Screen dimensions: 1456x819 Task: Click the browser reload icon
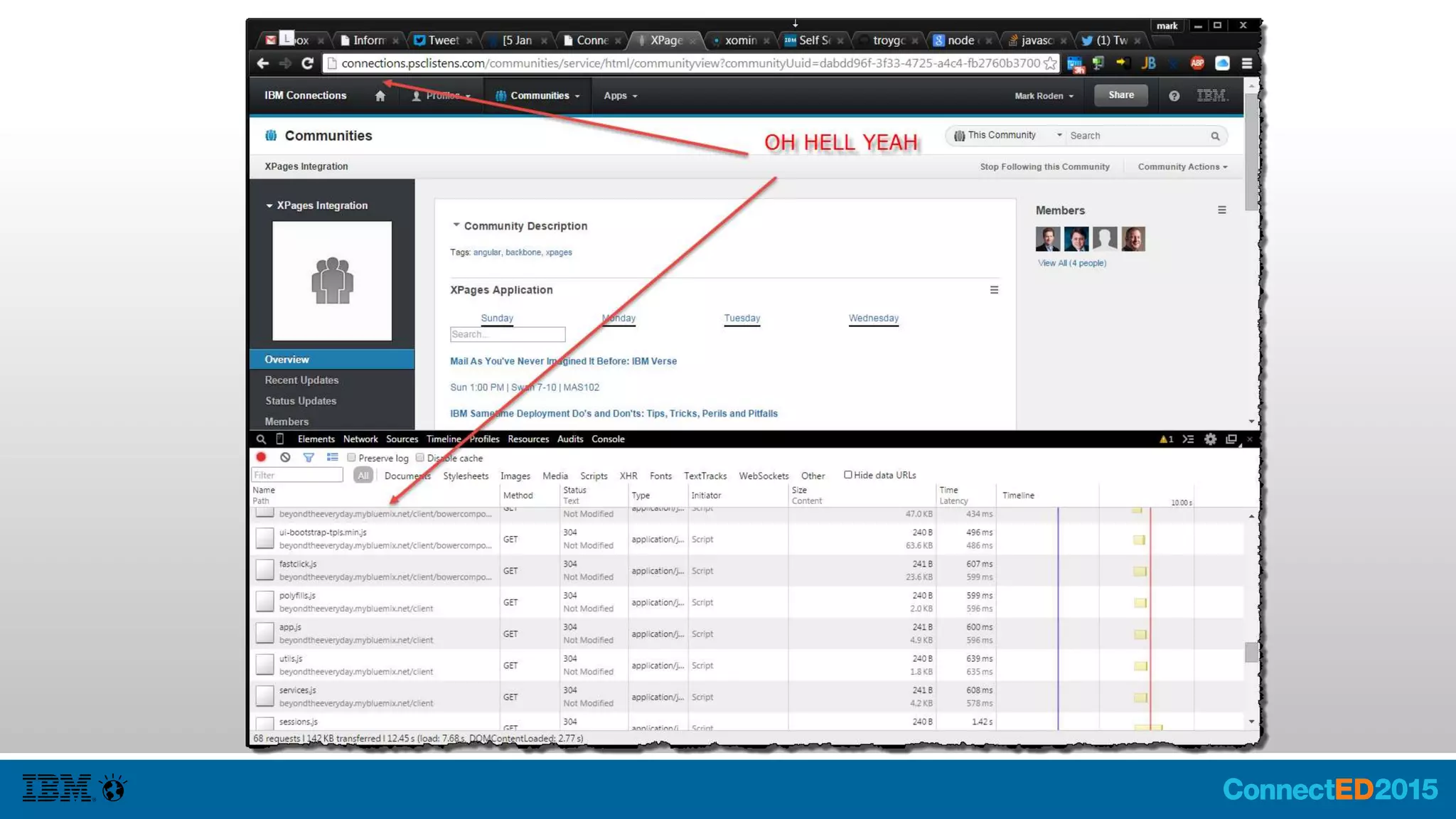pos(307,63)
